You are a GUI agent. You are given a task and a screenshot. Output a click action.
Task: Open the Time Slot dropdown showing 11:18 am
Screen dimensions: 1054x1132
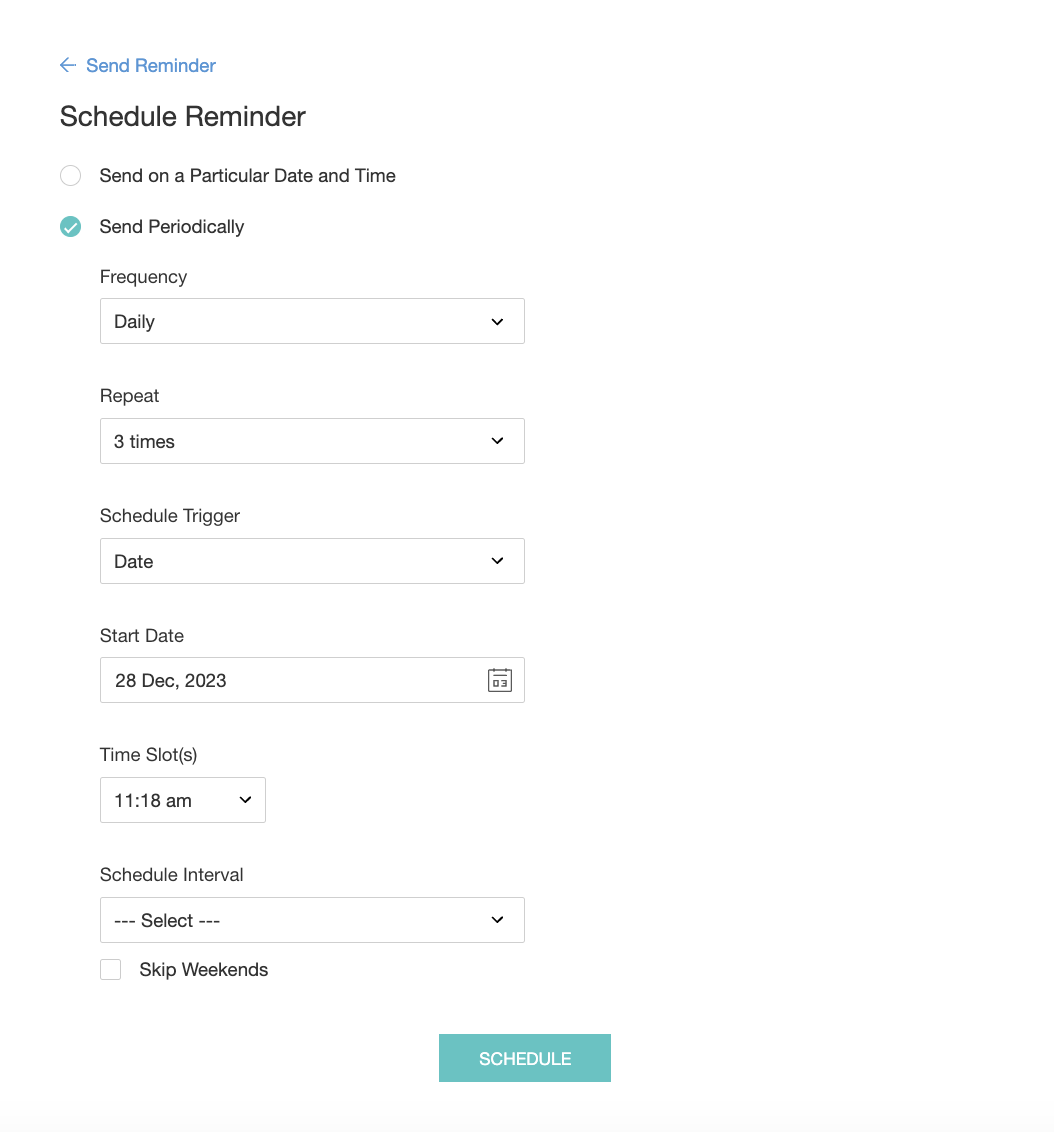[x=170, y=800]
